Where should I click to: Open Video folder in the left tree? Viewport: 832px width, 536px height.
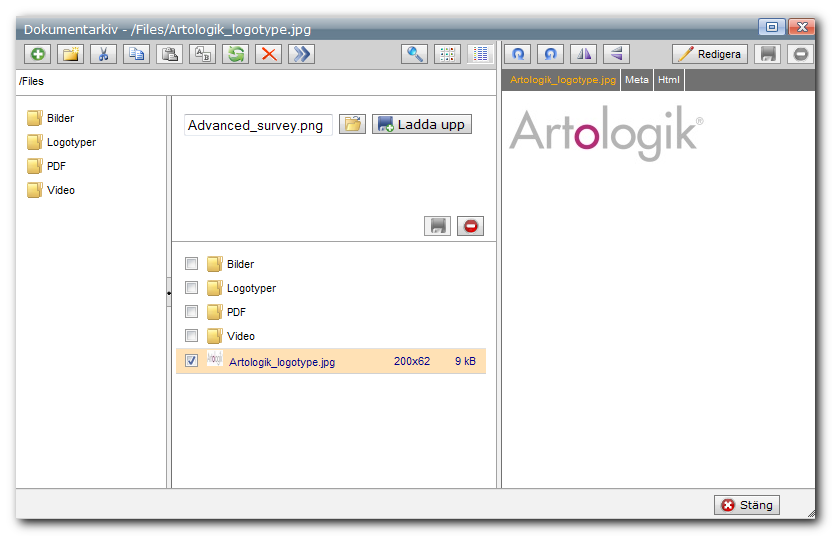tap(51, 189)
